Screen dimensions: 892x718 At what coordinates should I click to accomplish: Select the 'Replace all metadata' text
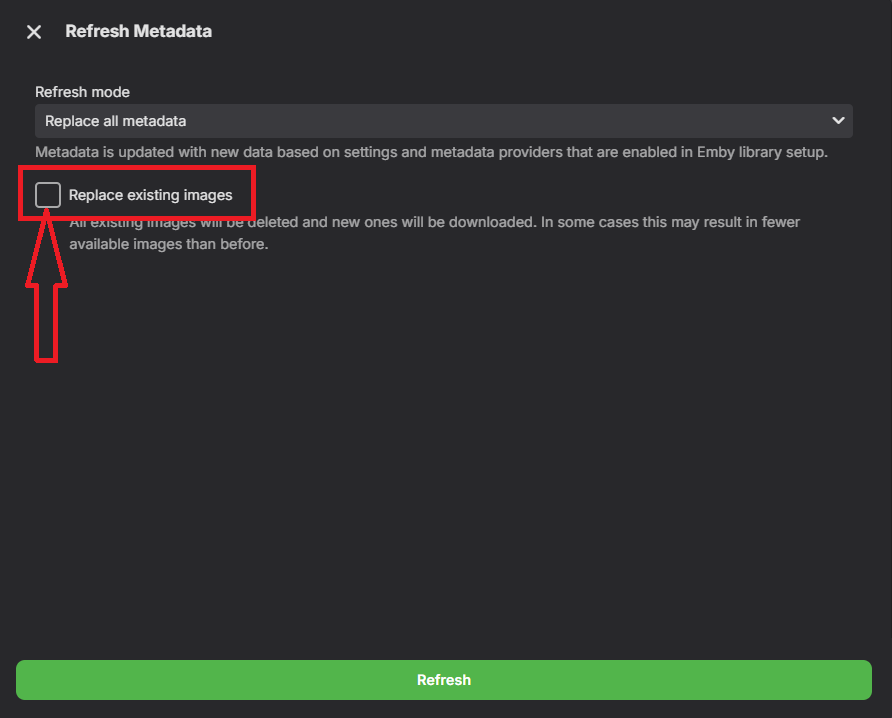116,121
